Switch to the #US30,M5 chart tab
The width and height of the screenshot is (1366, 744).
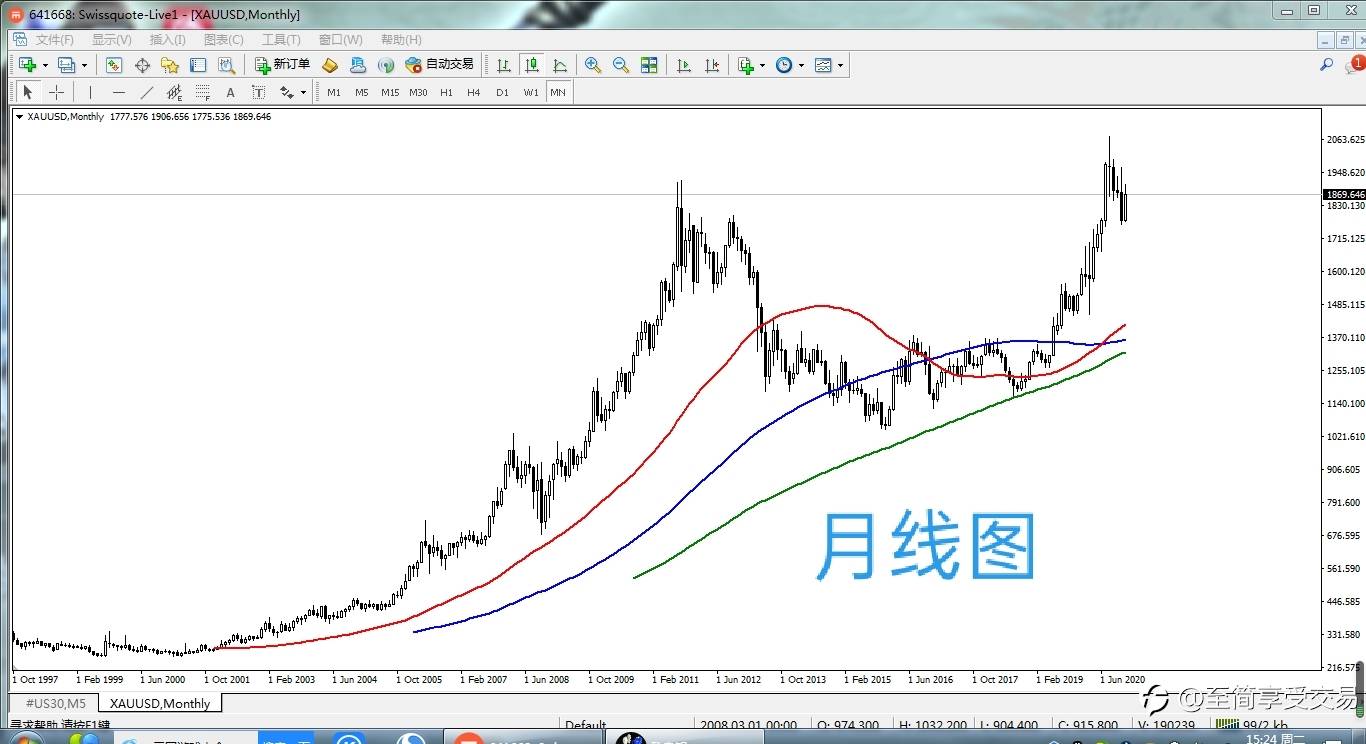tap(56, 703)
